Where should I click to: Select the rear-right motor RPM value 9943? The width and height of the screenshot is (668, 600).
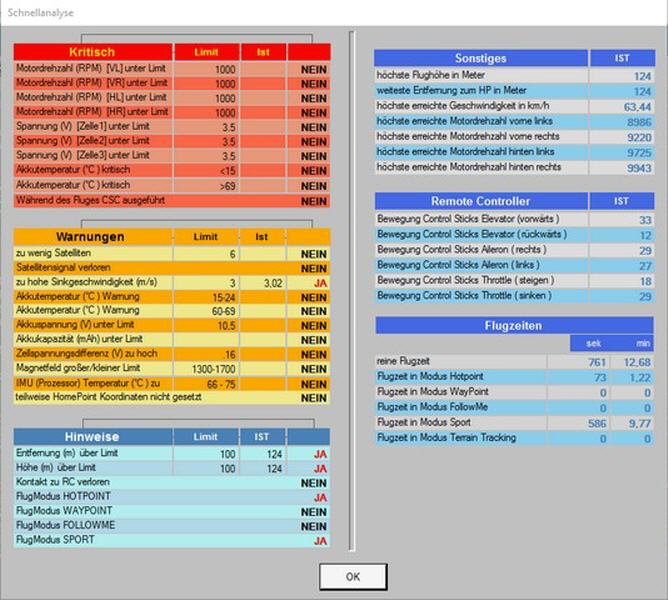(x=639, y=168)
